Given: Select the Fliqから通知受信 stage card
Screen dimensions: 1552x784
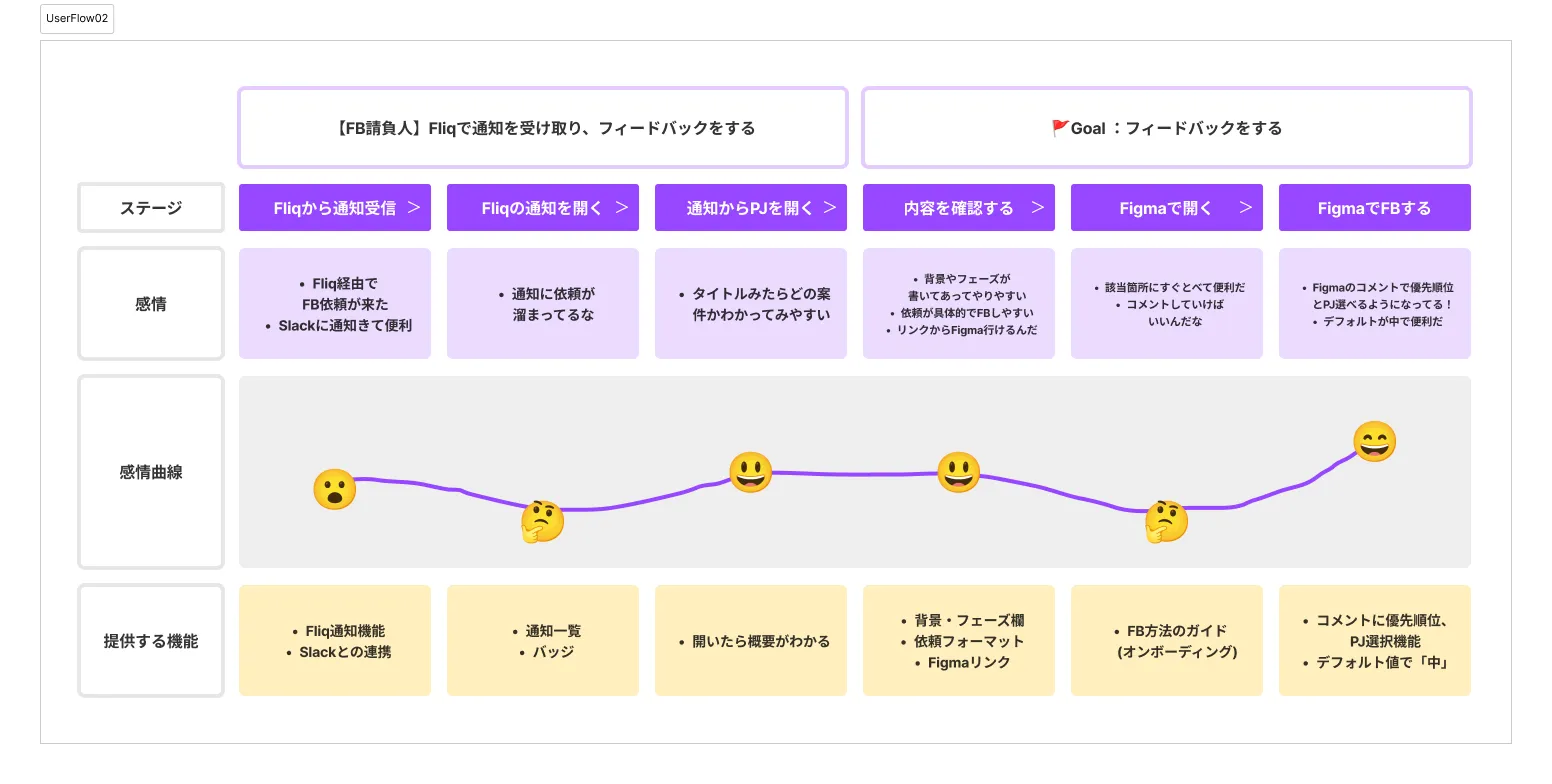Looking at the screenshot, I should point(335,208).
